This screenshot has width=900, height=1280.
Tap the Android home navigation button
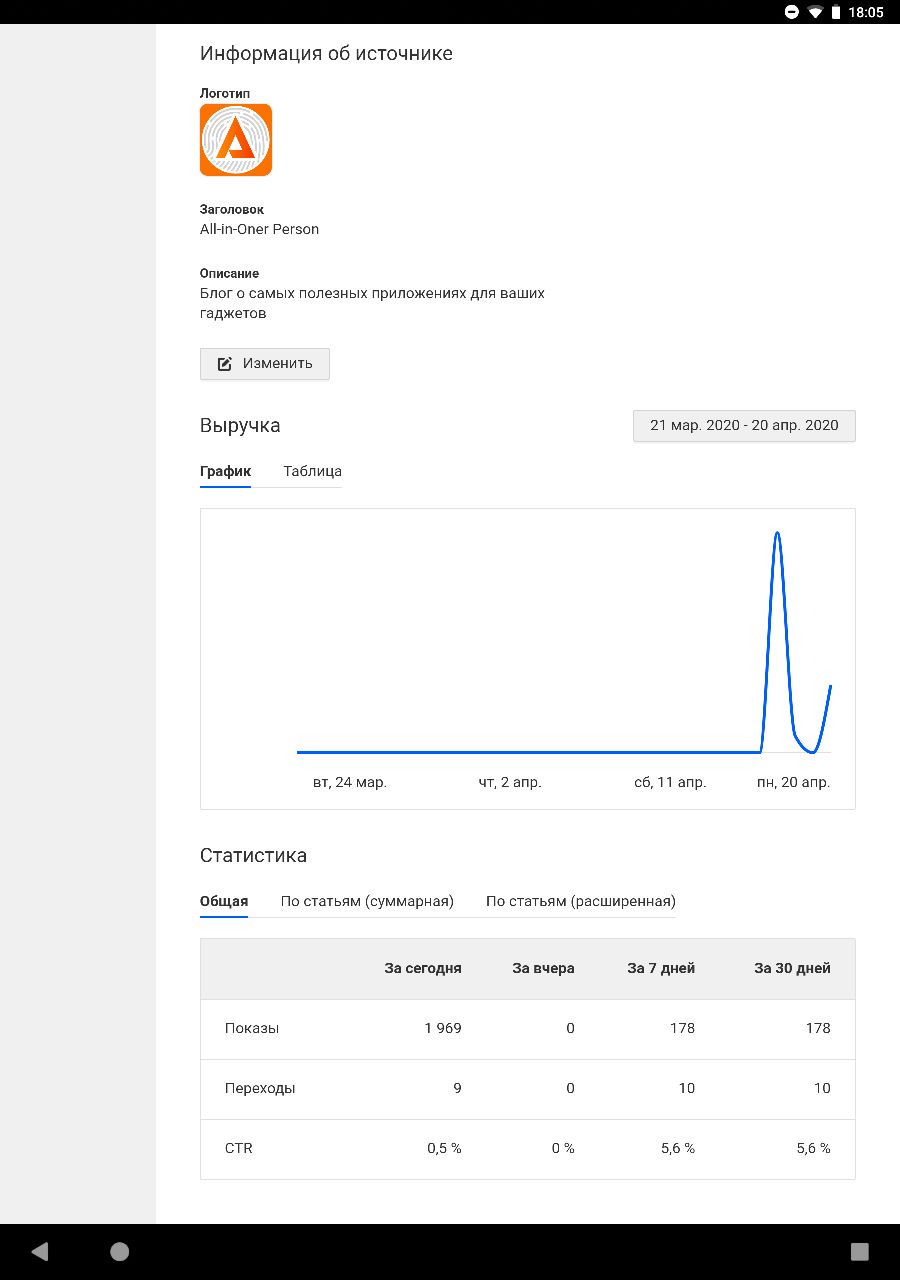click(119, 1251)
